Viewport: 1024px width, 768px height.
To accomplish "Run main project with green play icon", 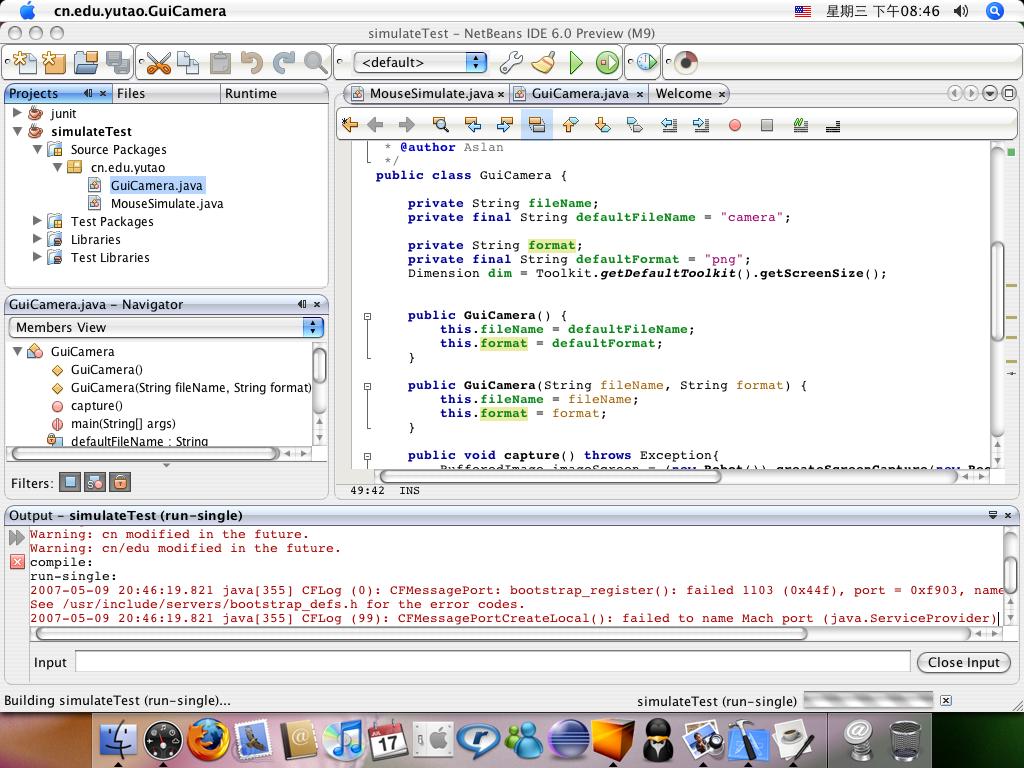I will point(576,63).
